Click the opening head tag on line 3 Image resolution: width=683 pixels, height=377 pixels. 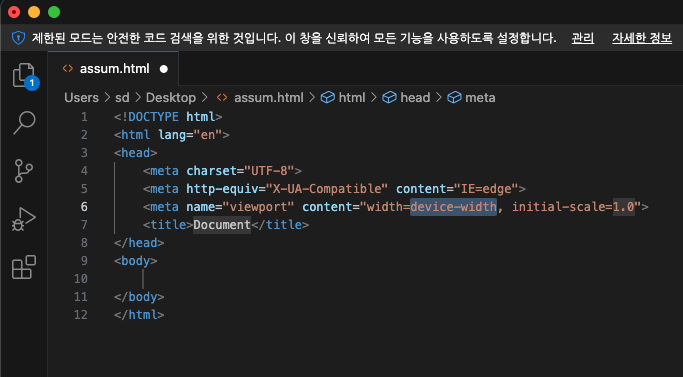pos(135,153)
